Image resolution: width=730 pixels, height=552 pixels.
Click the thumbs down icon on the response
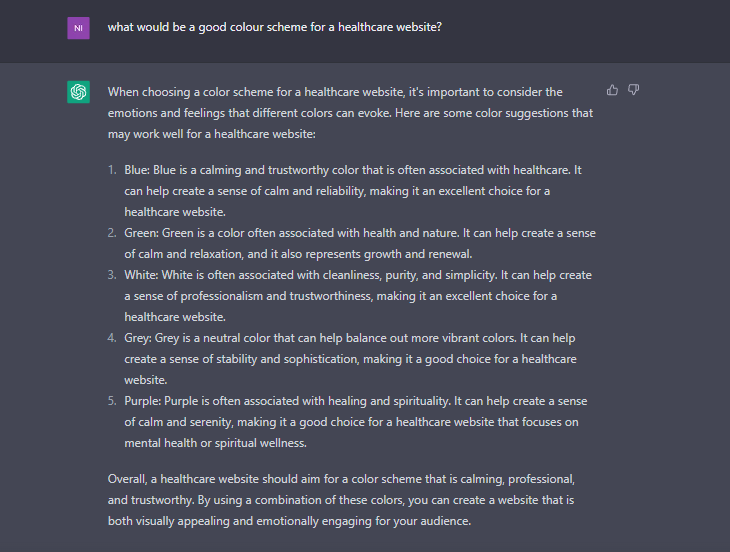[x=633, y=90]
